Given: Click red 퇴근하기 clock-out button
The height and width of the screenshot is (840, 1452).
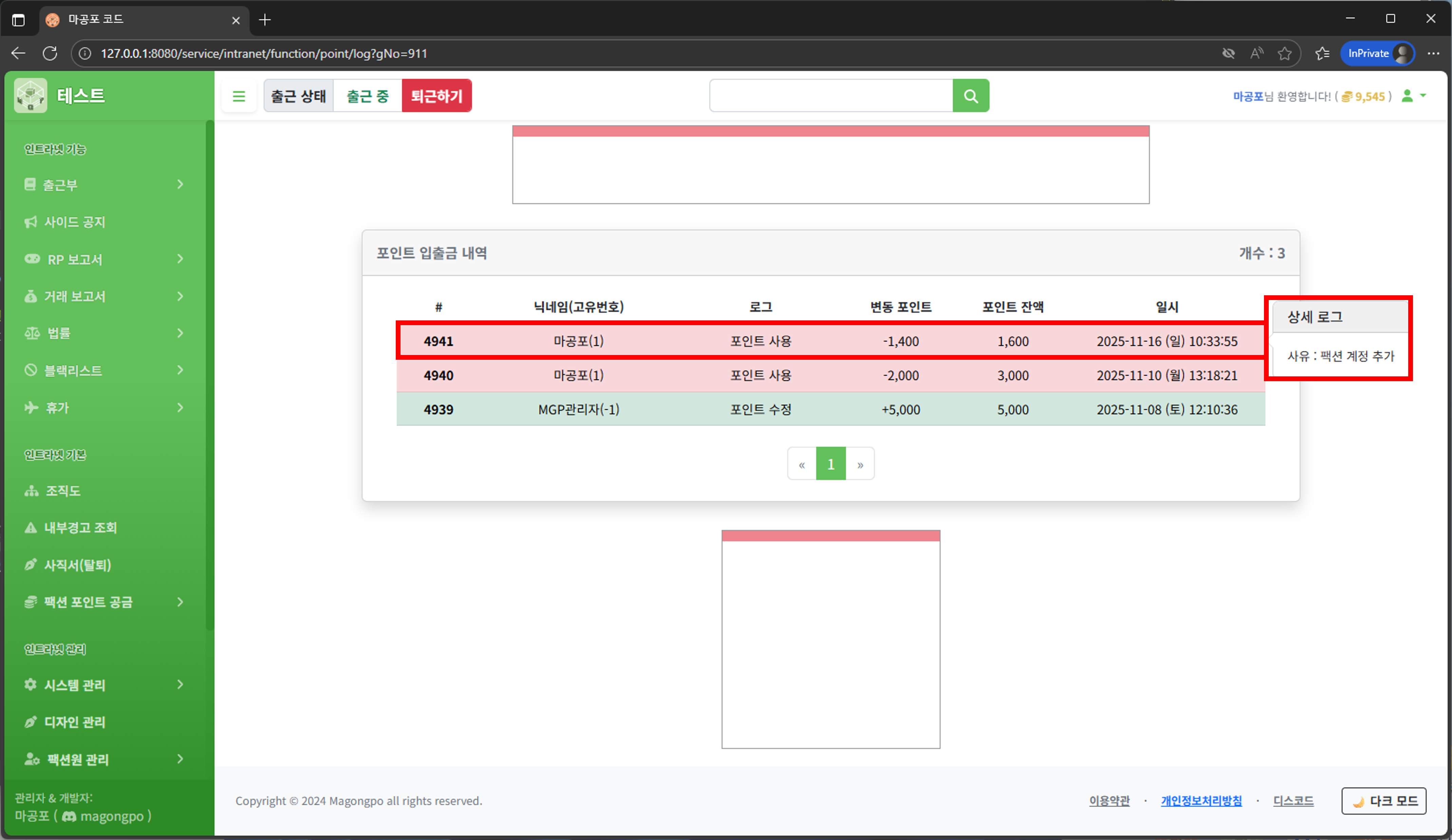Looking at the screenshot, I should coord(436,96).
